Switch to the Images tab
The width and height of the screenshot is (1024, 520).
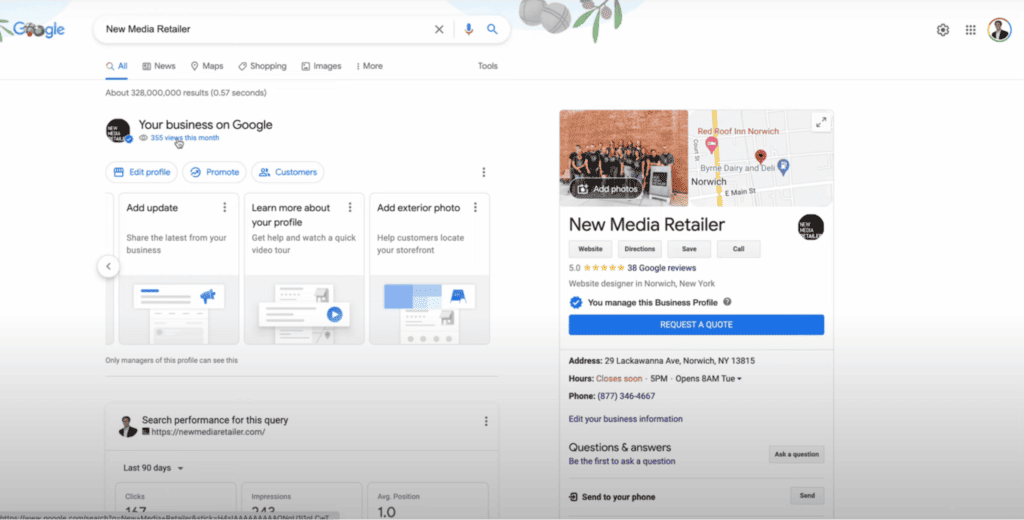pyautogui.click(x=321, y=66)
